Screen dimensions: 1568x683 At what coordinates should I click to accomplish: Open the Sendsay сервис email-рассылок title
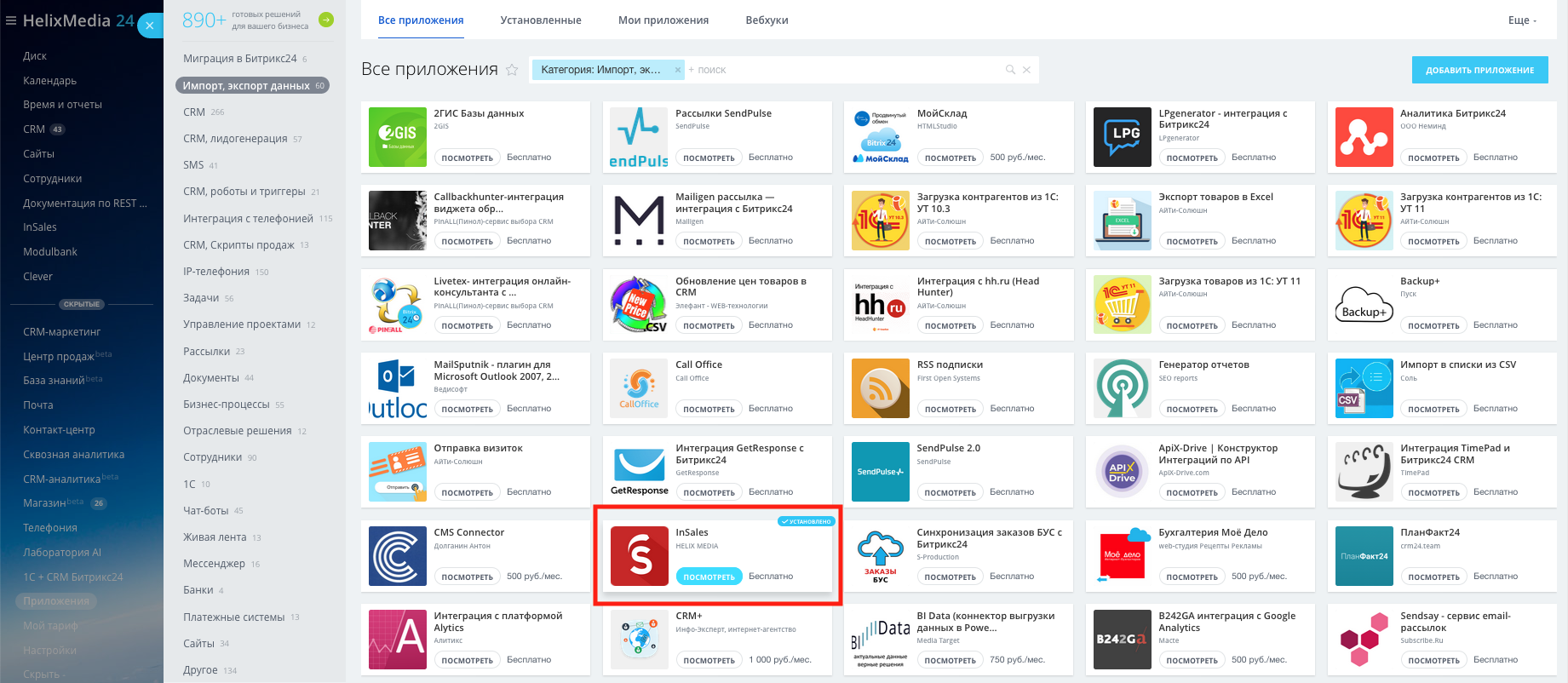[x=1456, y=622]
